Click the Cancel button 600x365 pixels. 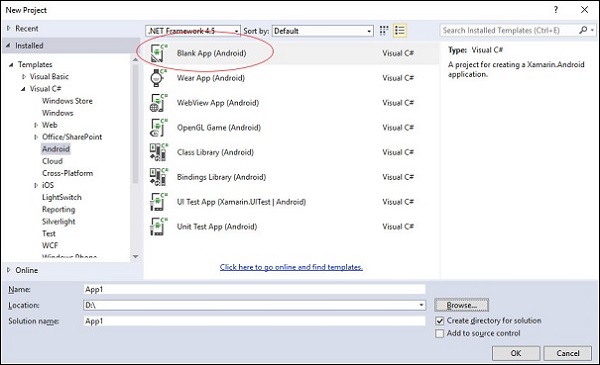coord(567,353)
